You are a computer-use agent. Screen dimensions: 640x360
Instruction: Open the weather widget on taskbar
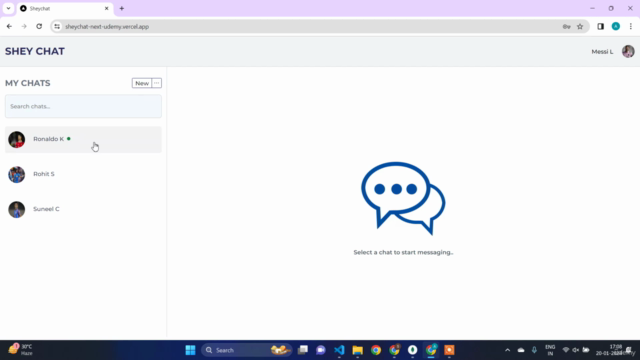click(x=21, y=350)
